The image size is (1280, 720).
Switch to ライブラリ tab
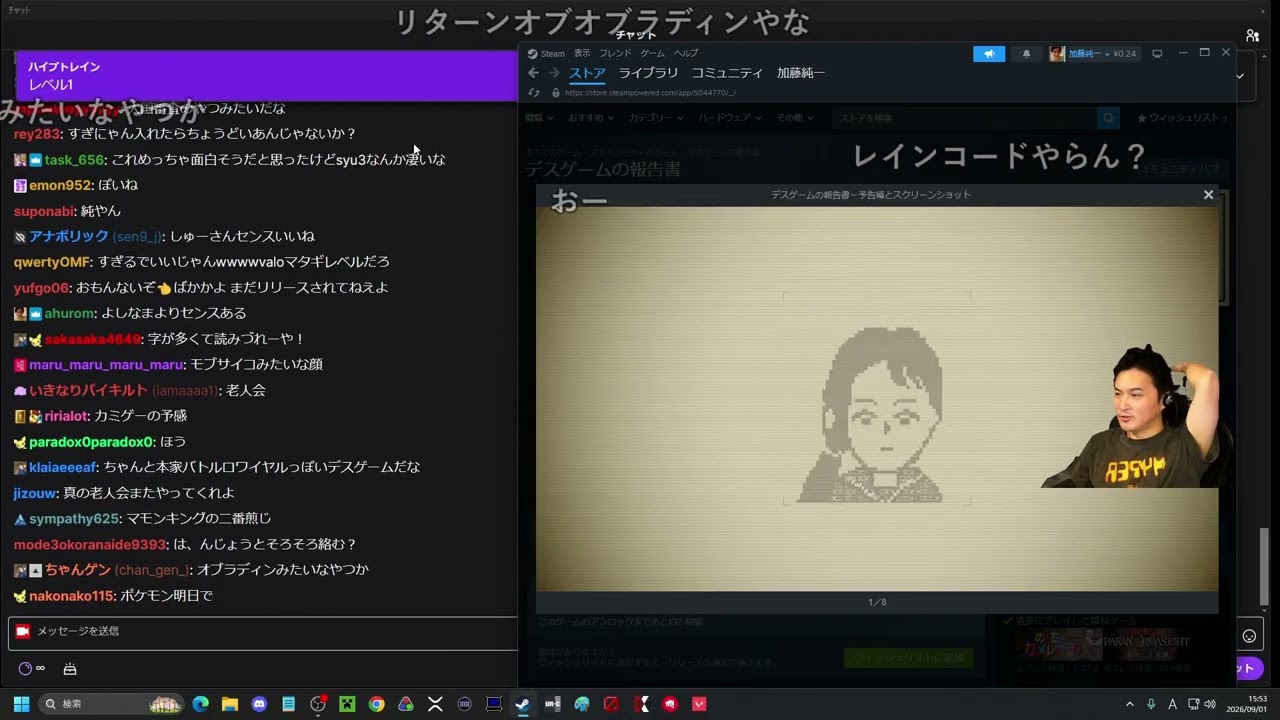tap(648, 73)
